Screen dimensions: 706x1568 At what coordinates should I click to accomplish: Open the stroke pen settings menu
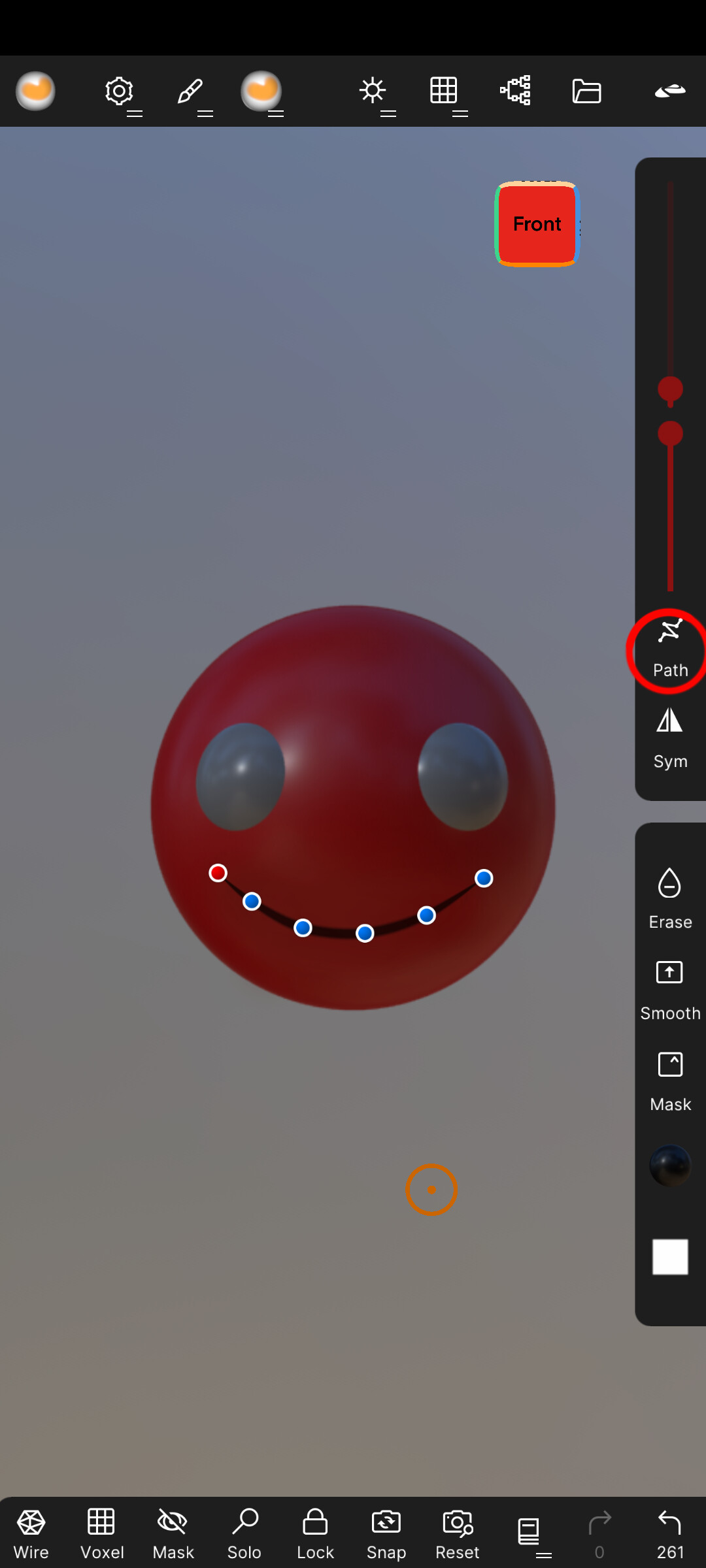pos(190,91)
